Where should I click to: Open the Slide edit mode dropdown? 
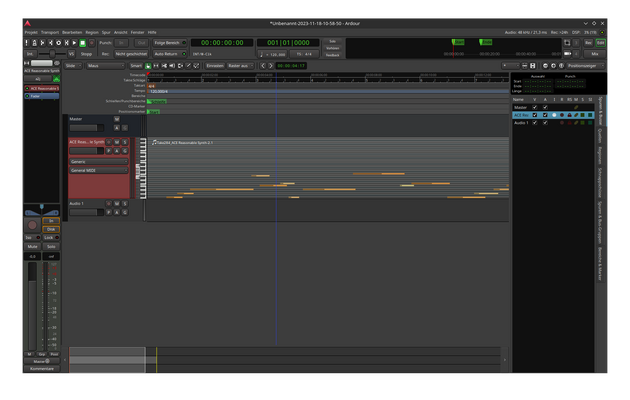[73, 65]
